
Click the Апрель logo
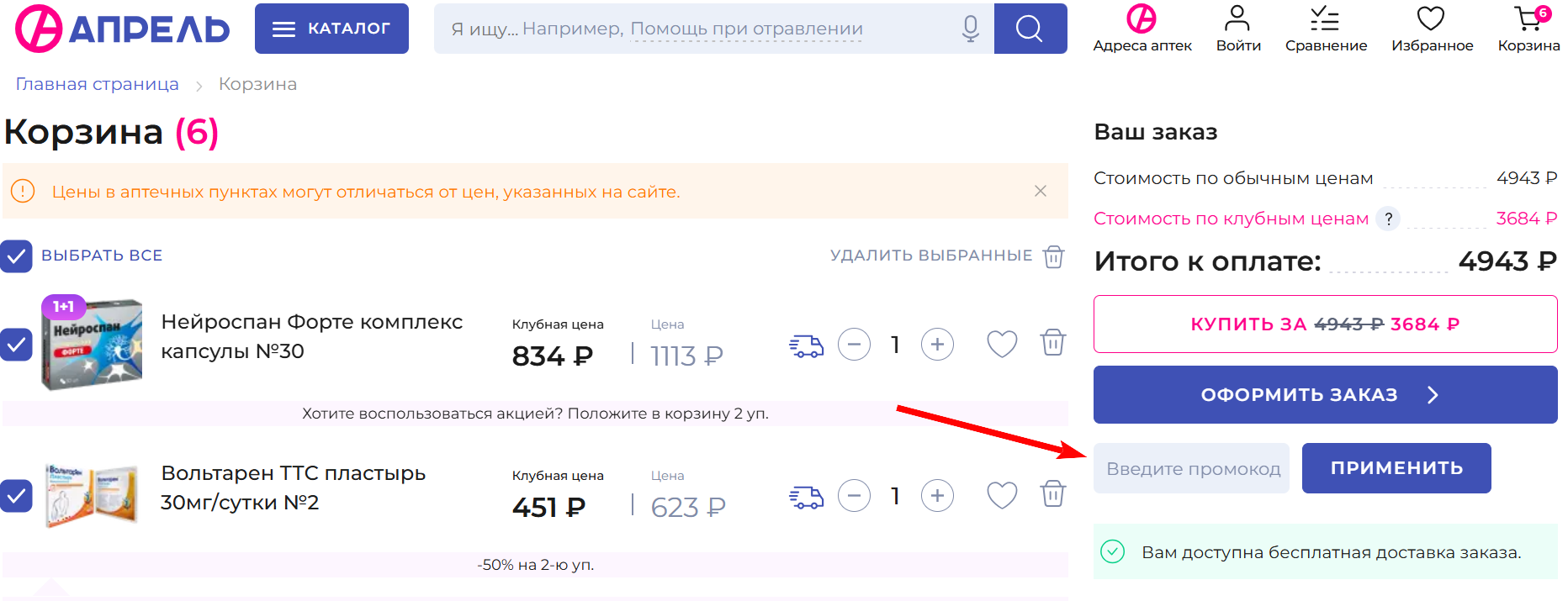pyautogui.click(x=123, y=29)
